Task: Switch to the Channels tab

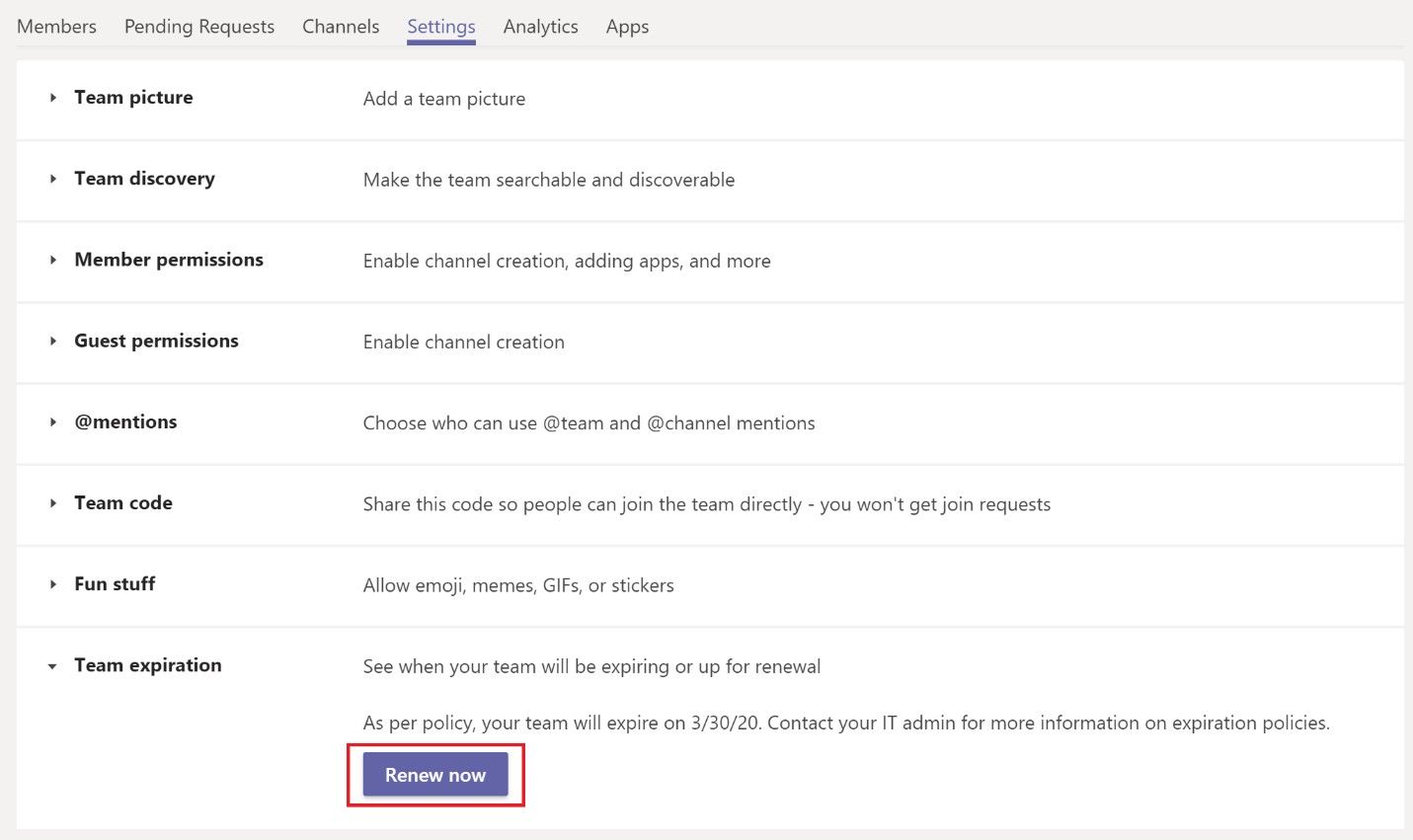Action: [340, 27]
